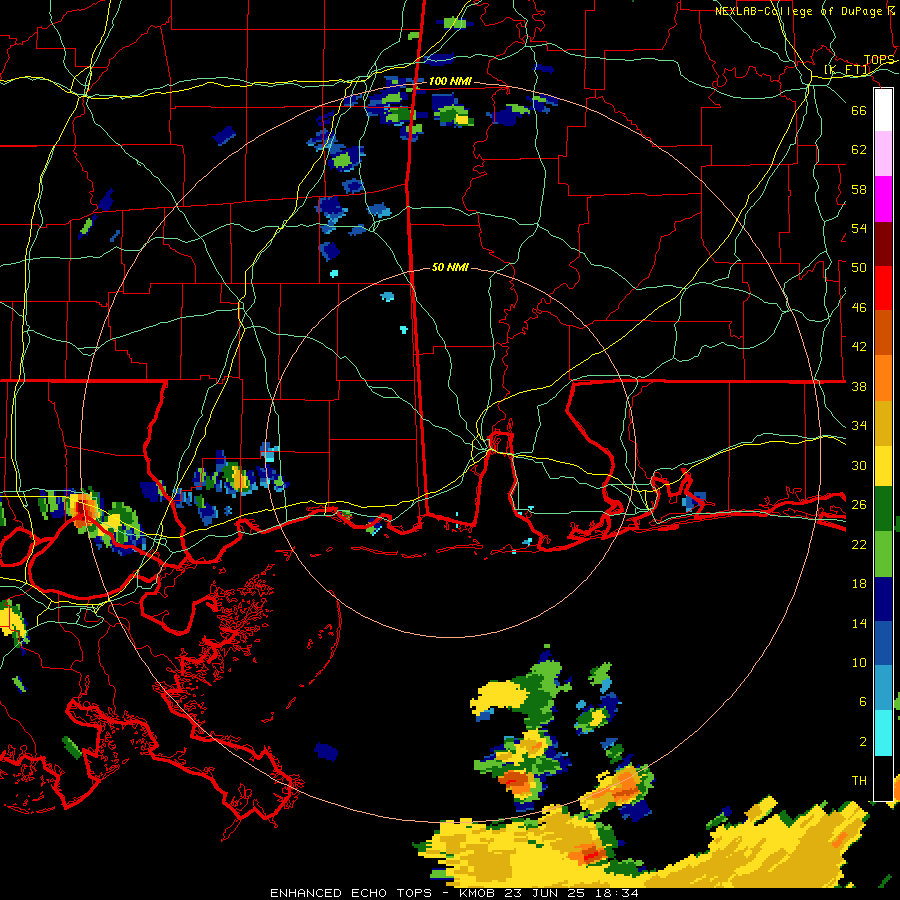Select the medium blue legend swatch
The image size is (900, 900).
883,643
